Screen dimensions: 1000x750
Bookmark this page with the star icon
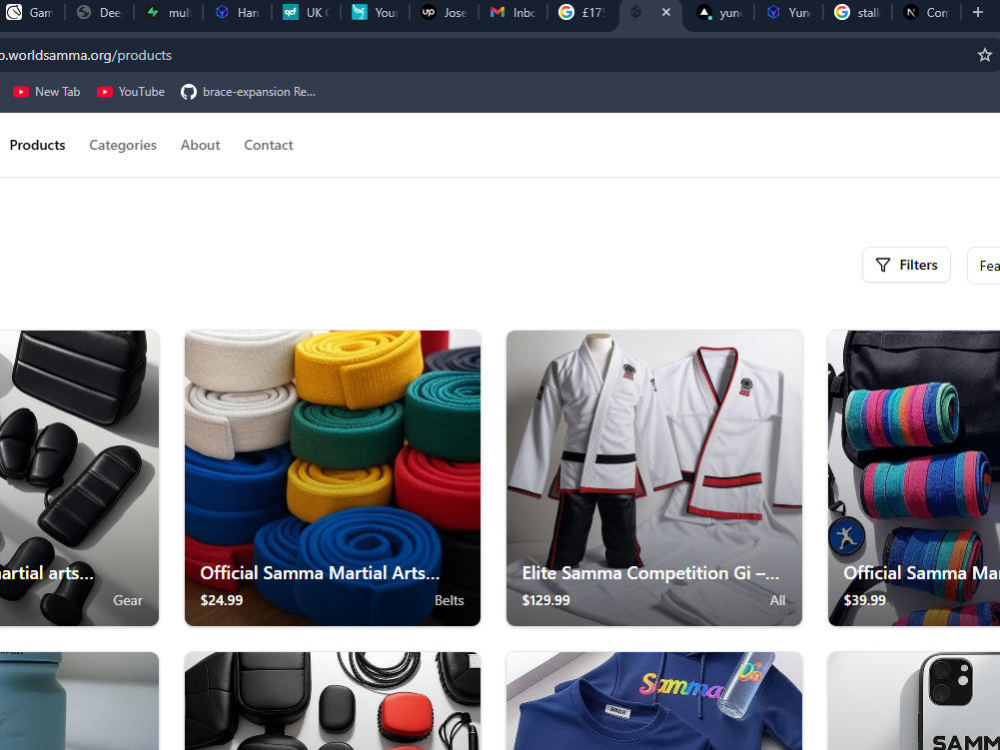pos(984,55)
